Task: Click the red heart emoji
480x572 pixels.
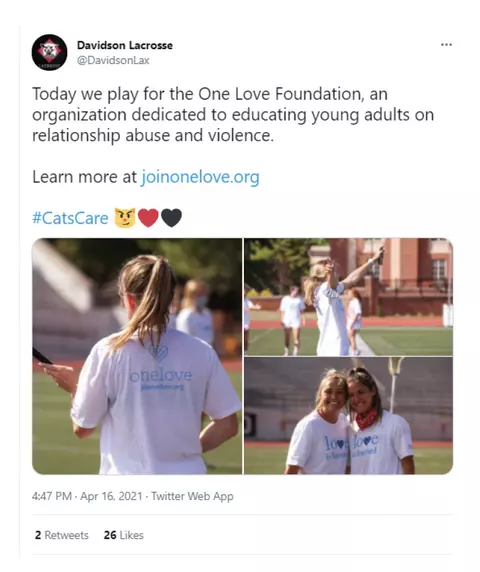Action: coord(148,218)
